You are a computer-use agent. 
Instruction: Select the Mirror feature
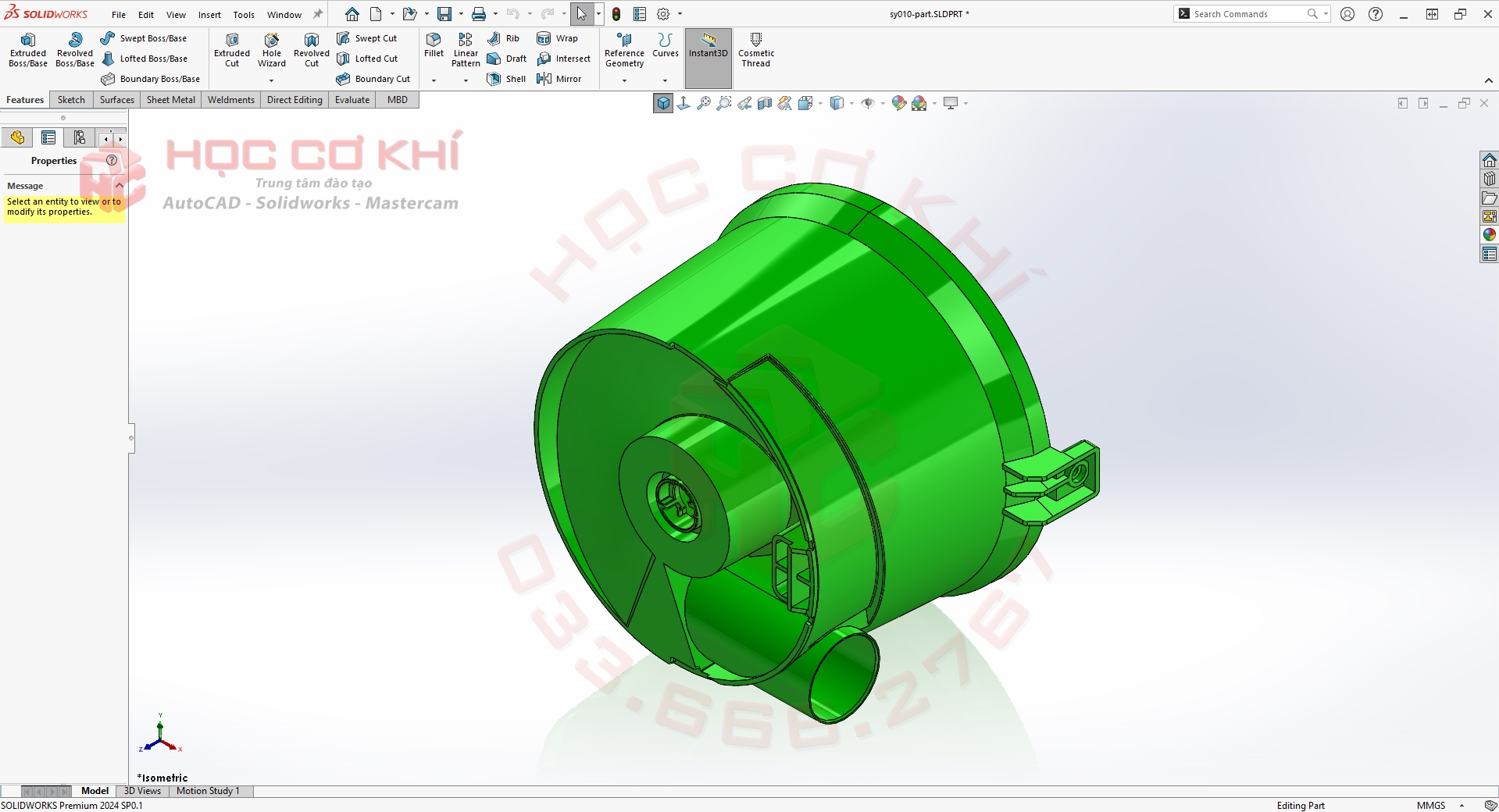tap(559, 79)
